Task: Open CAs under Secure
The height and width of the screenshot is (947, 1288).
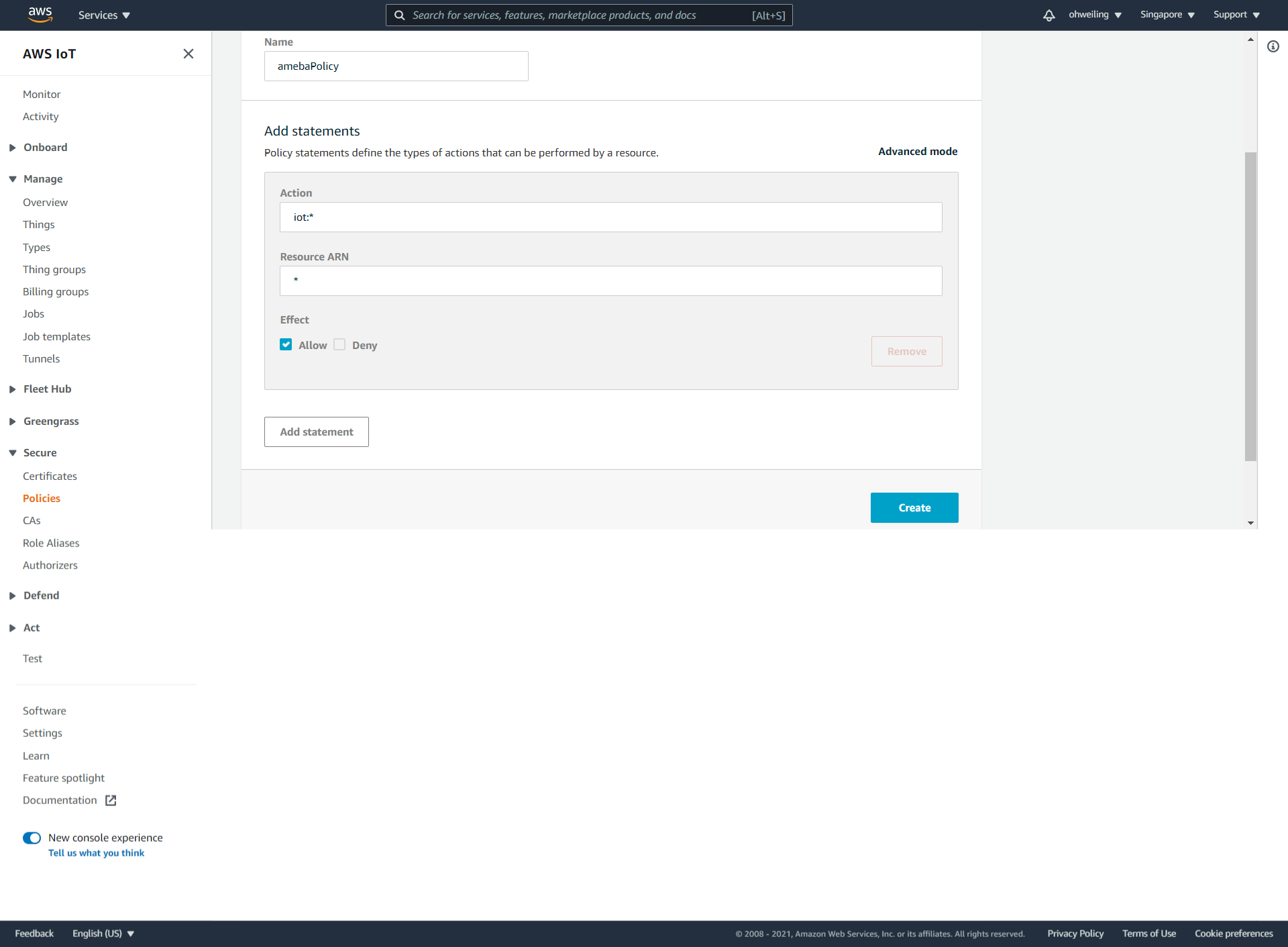Action: click(32, 521)
